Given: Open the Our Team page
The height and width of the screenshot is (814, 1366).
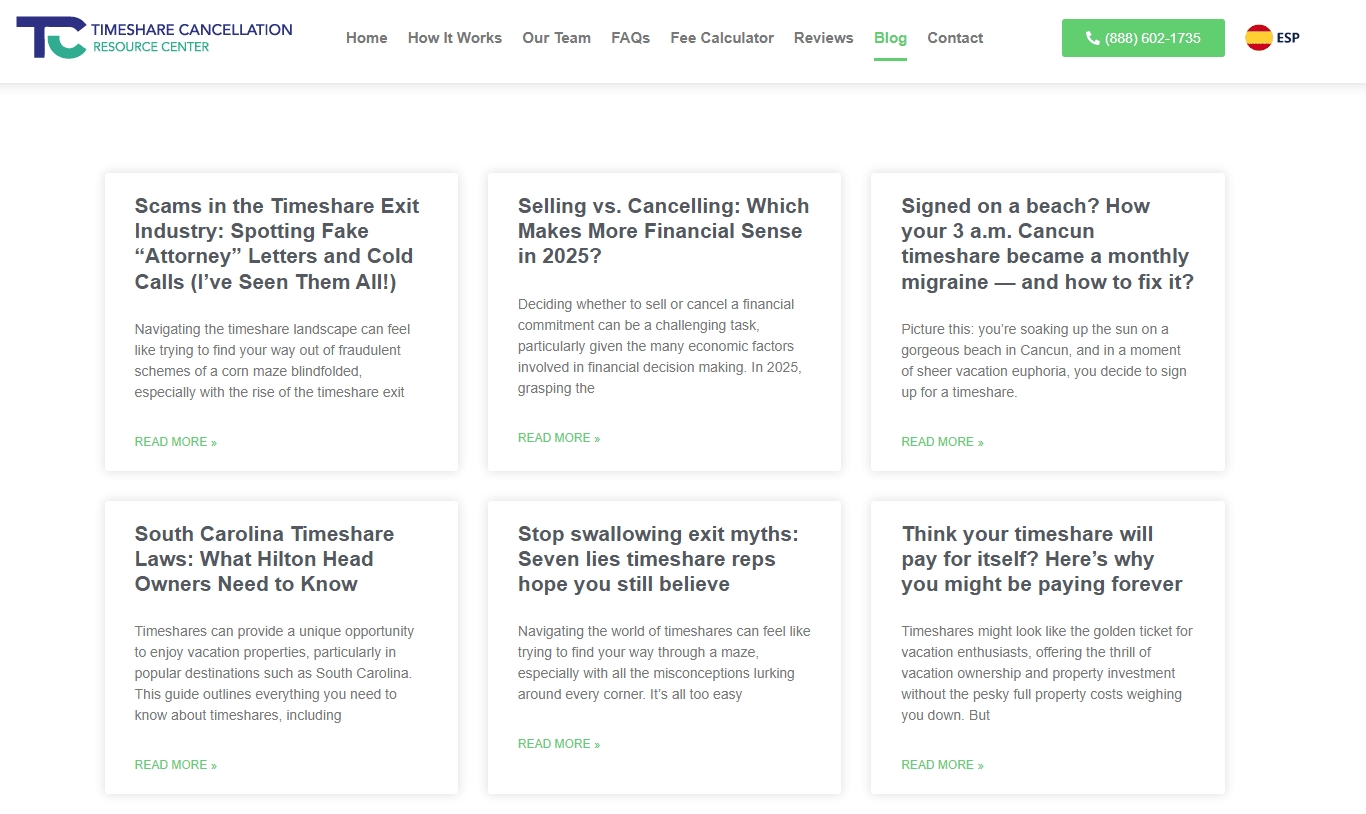Looking at the screenshot, I should pos(556,38).
